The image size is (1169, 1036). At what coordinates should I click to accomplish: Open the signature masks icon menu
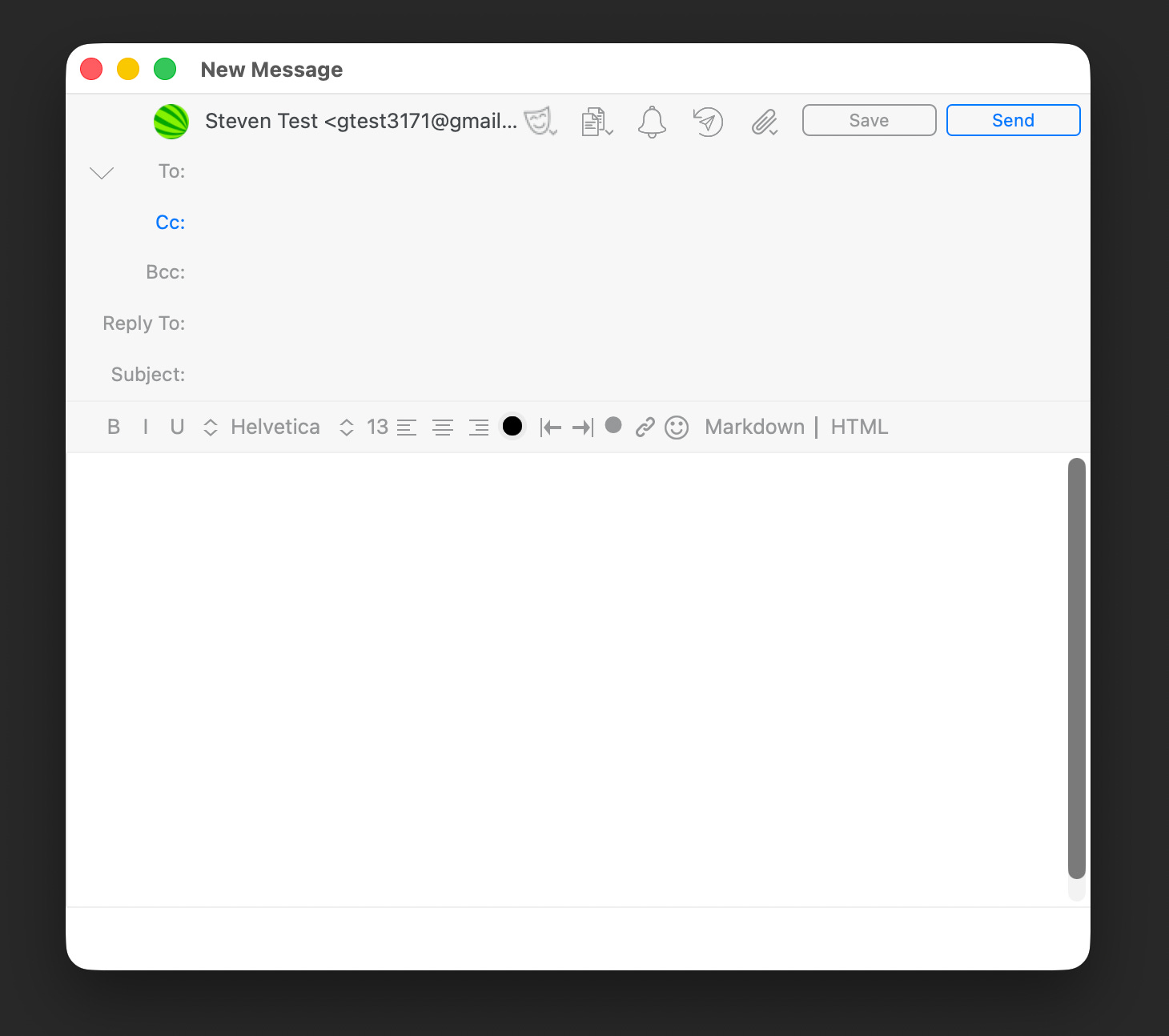click(x=540, y=121)
